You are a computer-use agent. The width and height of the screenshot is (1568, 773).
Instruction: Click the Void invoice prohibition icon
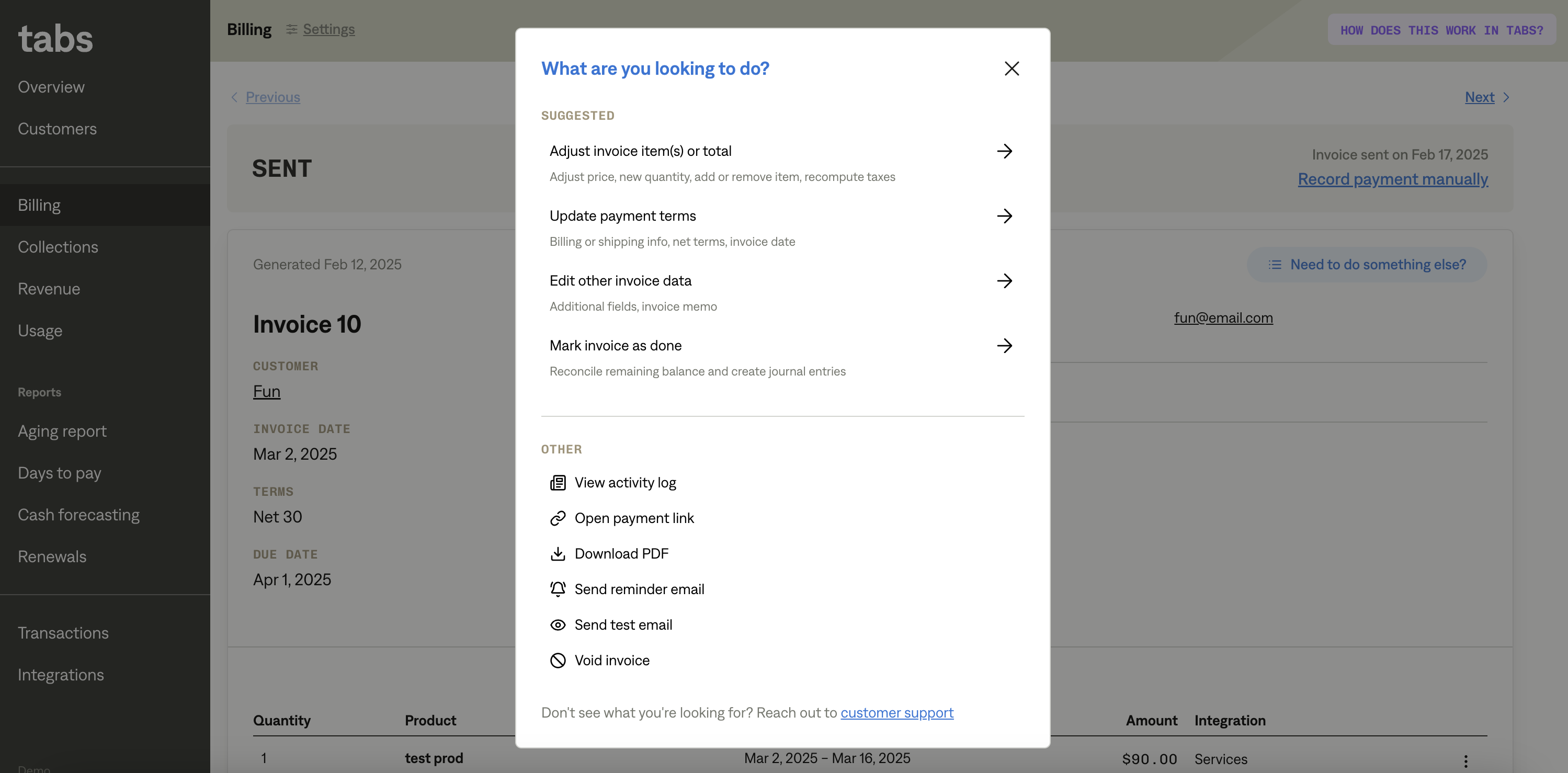tap(558, 661)
